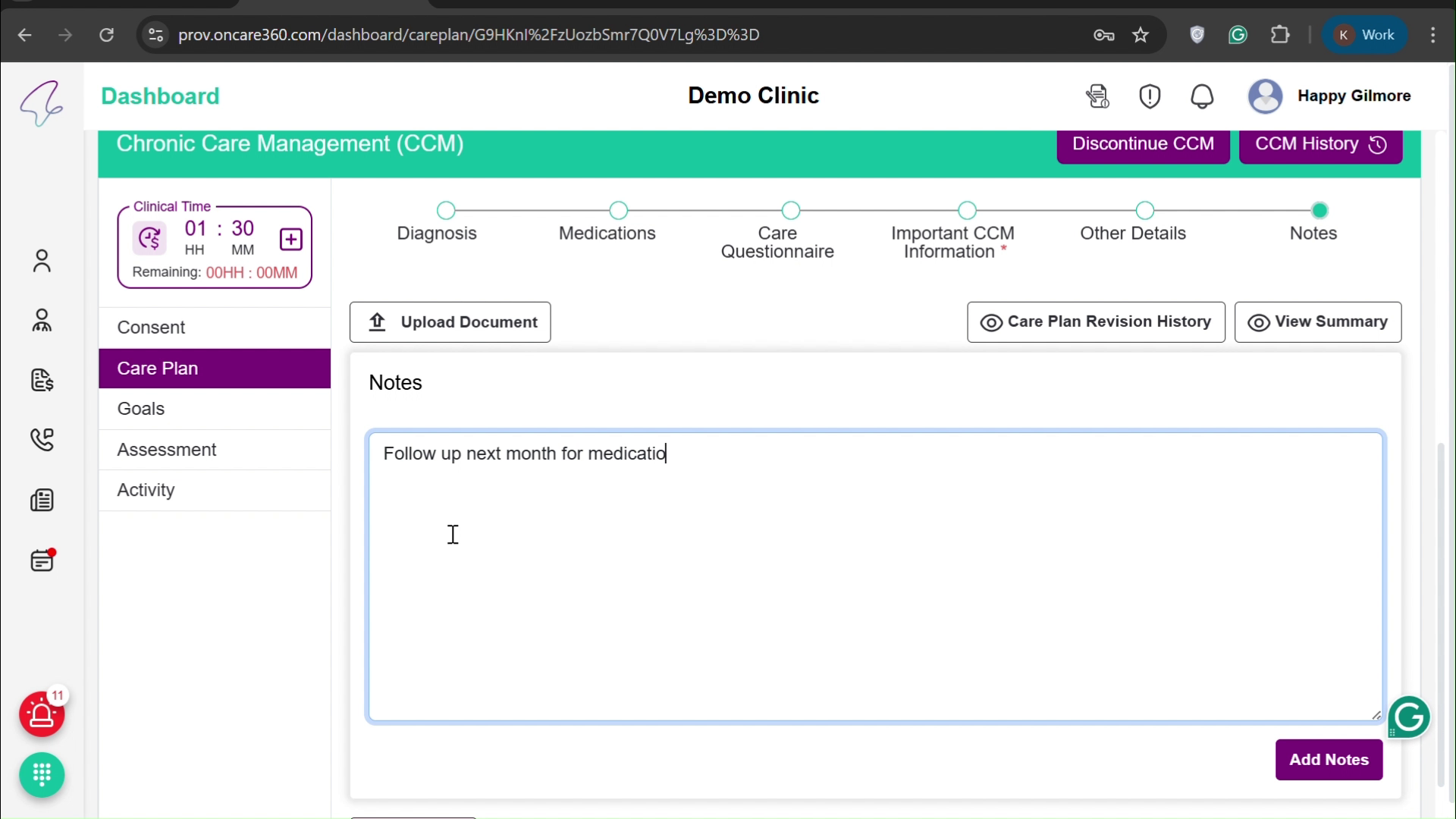This screenshot has width=1456, height=819.
Task: Select the Other Details step circle
Action: click(1145, 210)
